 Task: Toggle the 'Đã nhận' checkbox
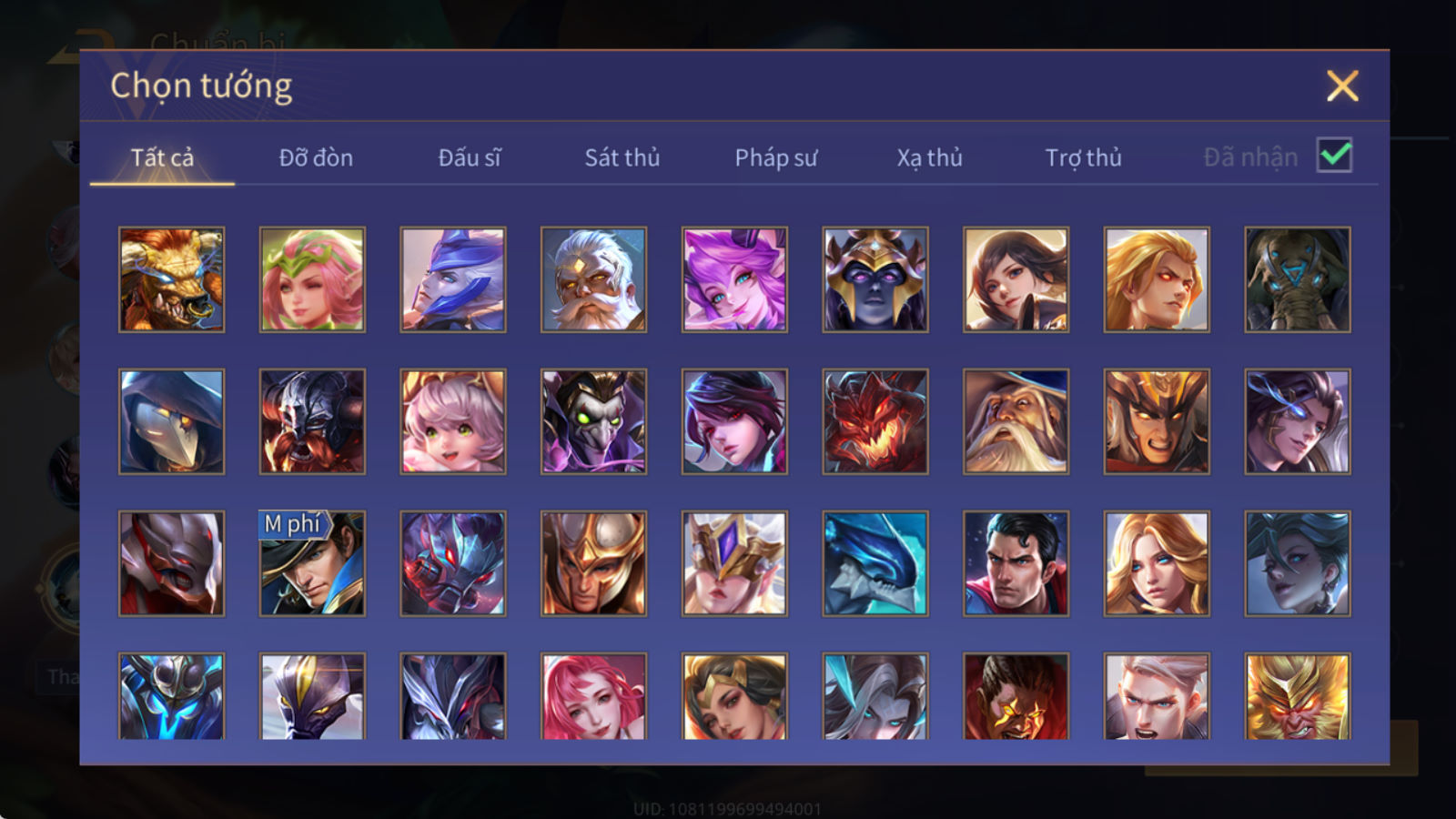[1334, 156]
